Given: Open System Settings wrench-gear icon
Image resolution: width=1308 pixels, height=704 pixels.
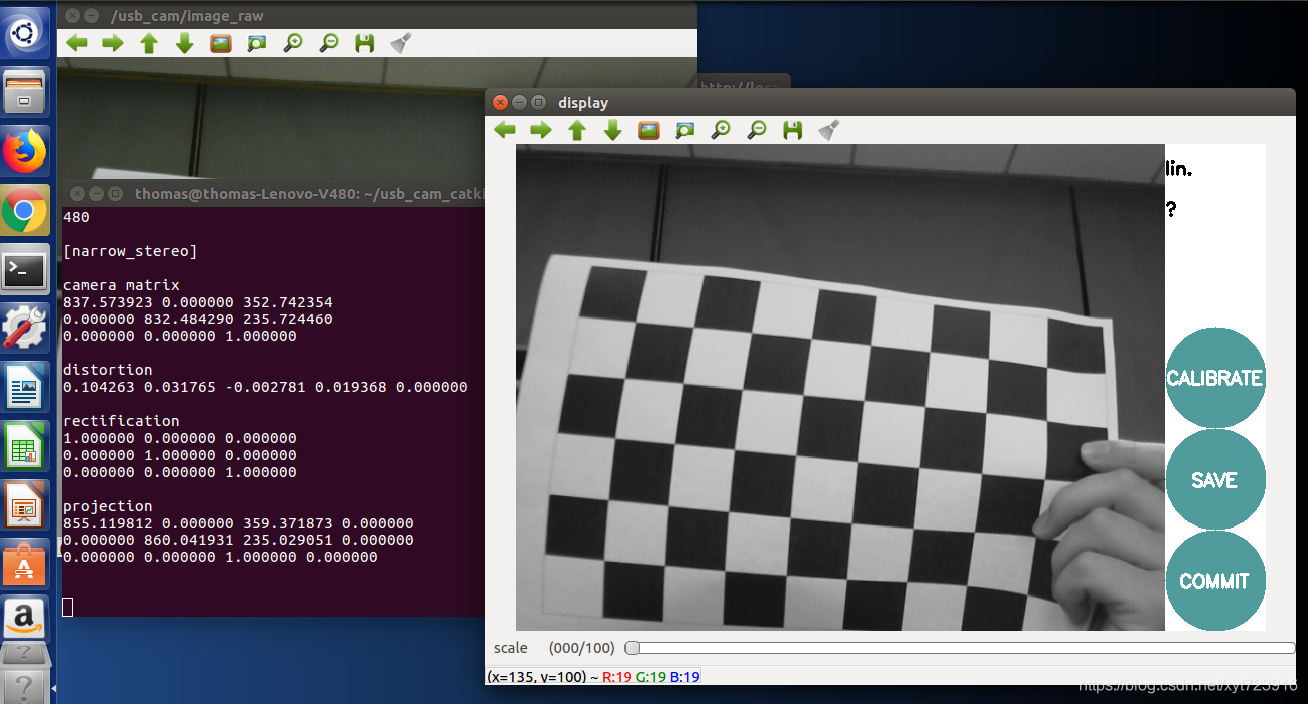Looking at the screenshot, I should click(25, 327).
